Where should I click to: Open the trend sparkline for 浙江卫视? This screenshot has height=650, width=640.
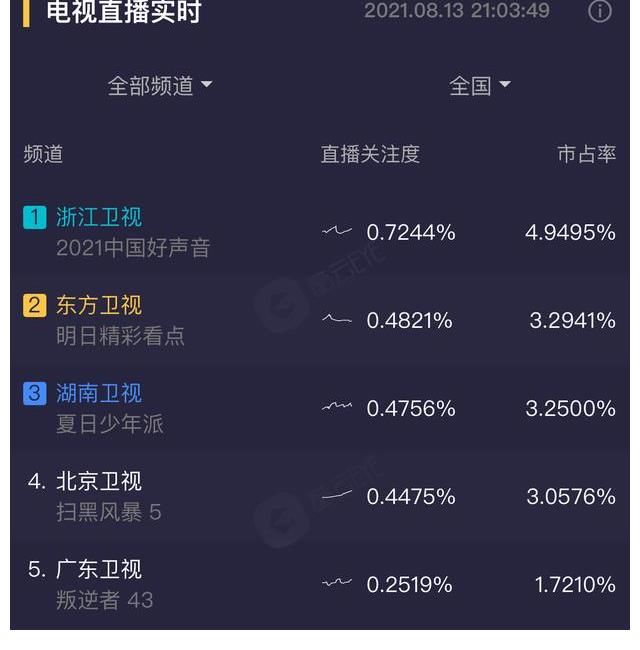tap(337, 232)
